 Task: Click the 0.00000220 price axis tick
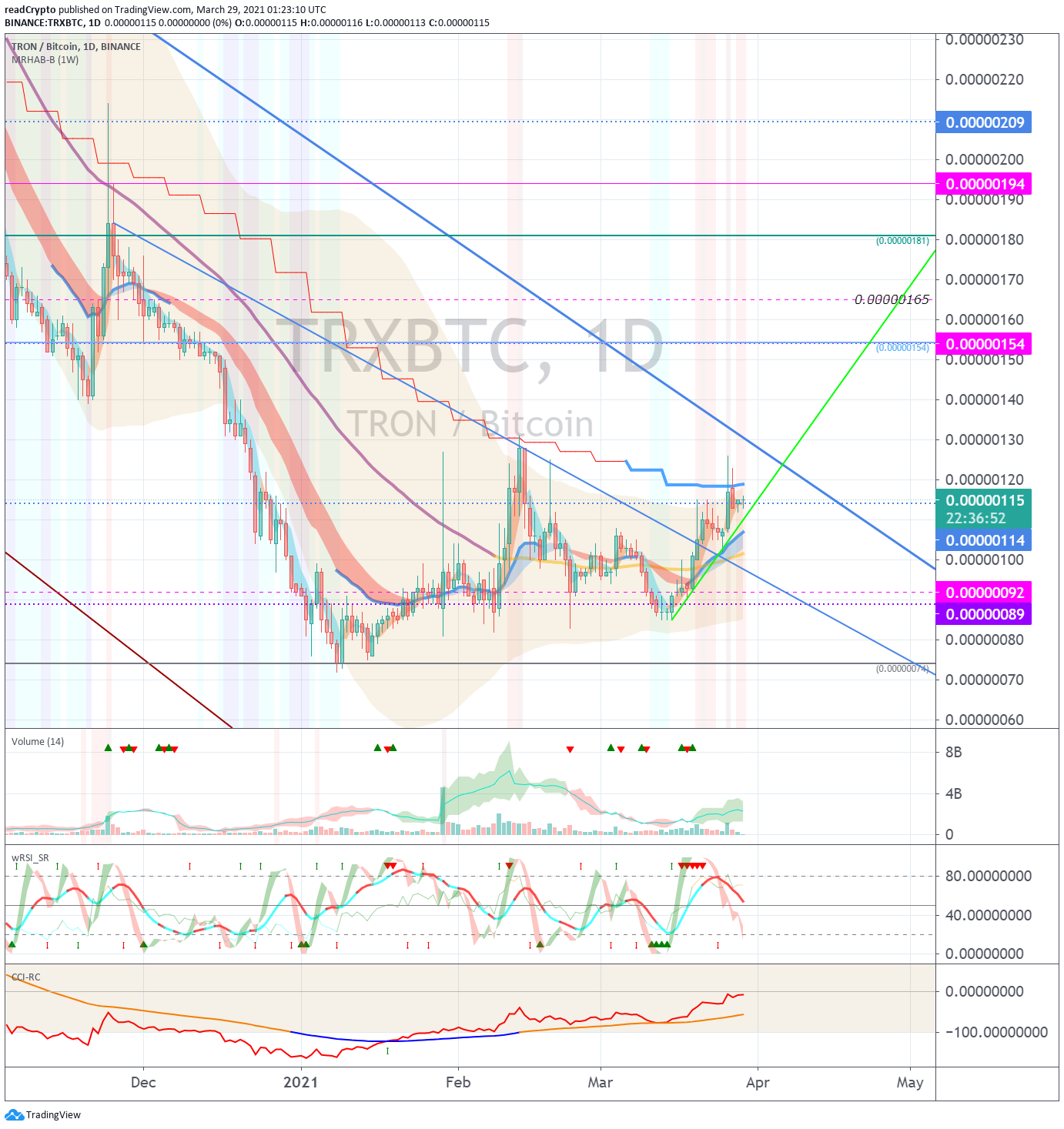click(x=985, y=79)
